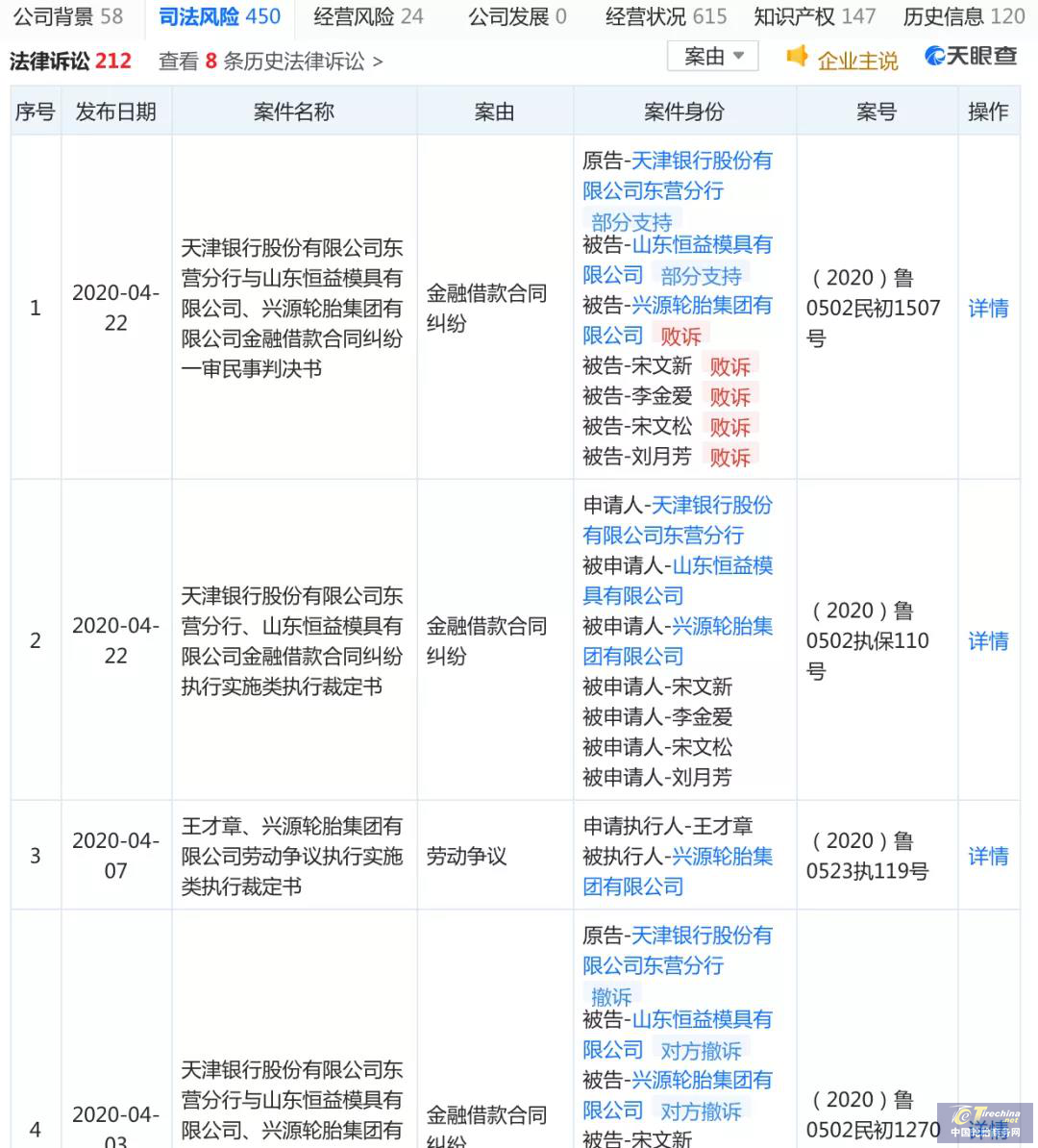Open defendant 兴源轮胎集团有限公司 in row 1
The height and width of the screenshot is (1148, 1038).
tap(678, 321)
